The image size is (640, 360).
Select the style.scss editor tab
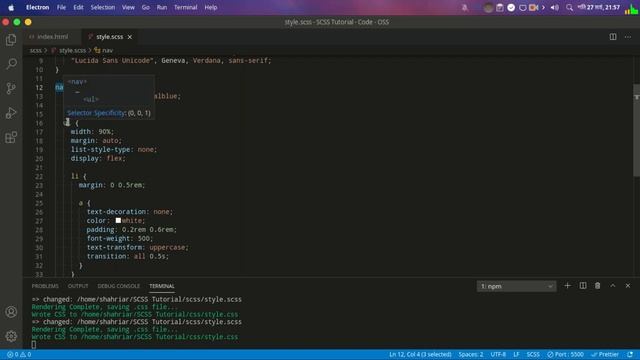[x=110, y=37]
